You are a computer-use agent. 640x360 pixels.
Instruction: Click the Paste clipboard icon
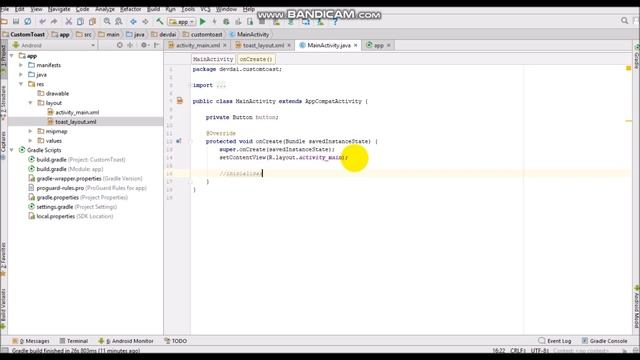pos(93,21)
